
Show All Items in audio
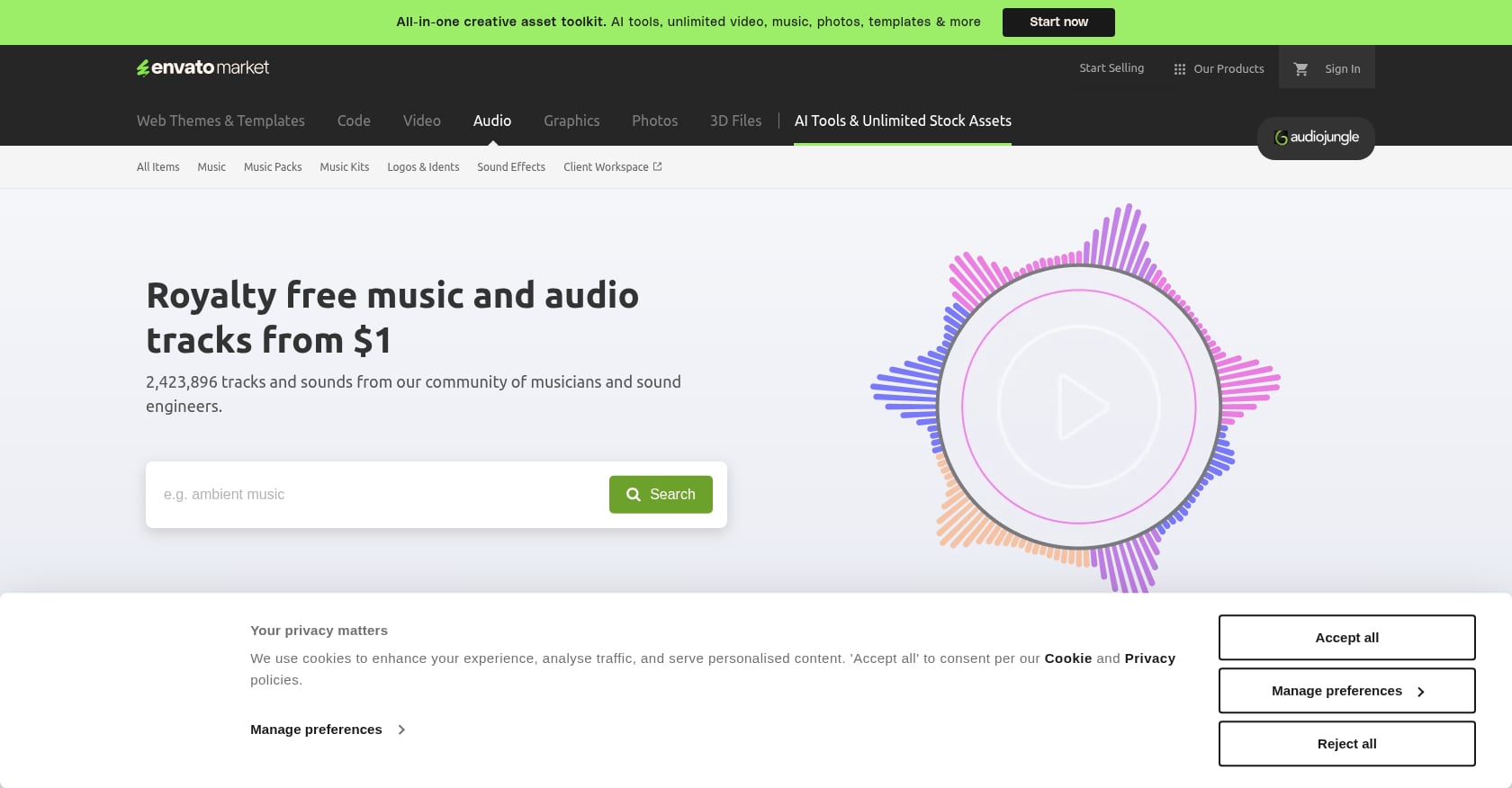158,167
